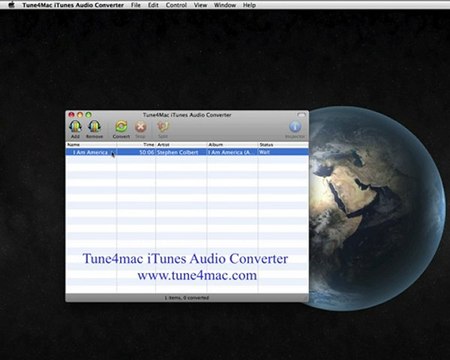
Task: Sort by the Time column header
Action: click(x=136, y=145)
